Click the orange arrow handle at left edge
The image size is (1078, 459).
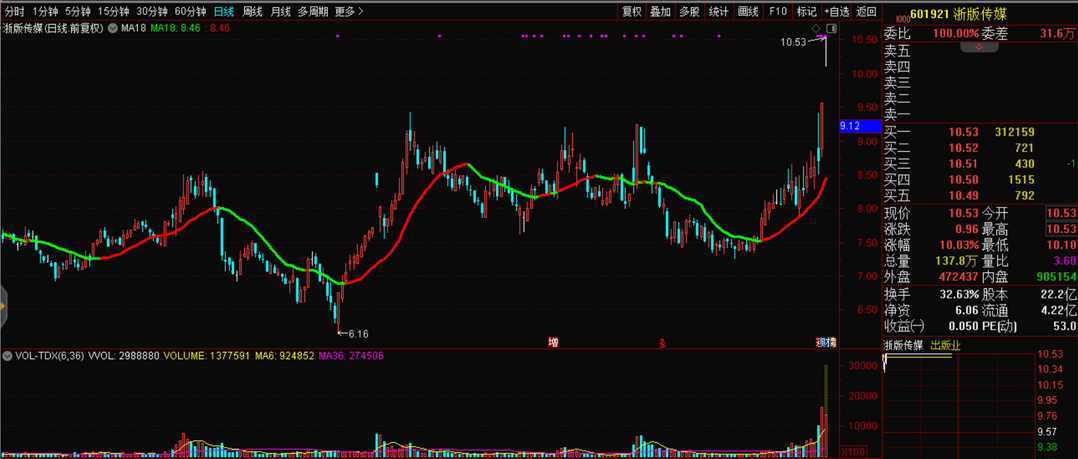tap(3, 306)
